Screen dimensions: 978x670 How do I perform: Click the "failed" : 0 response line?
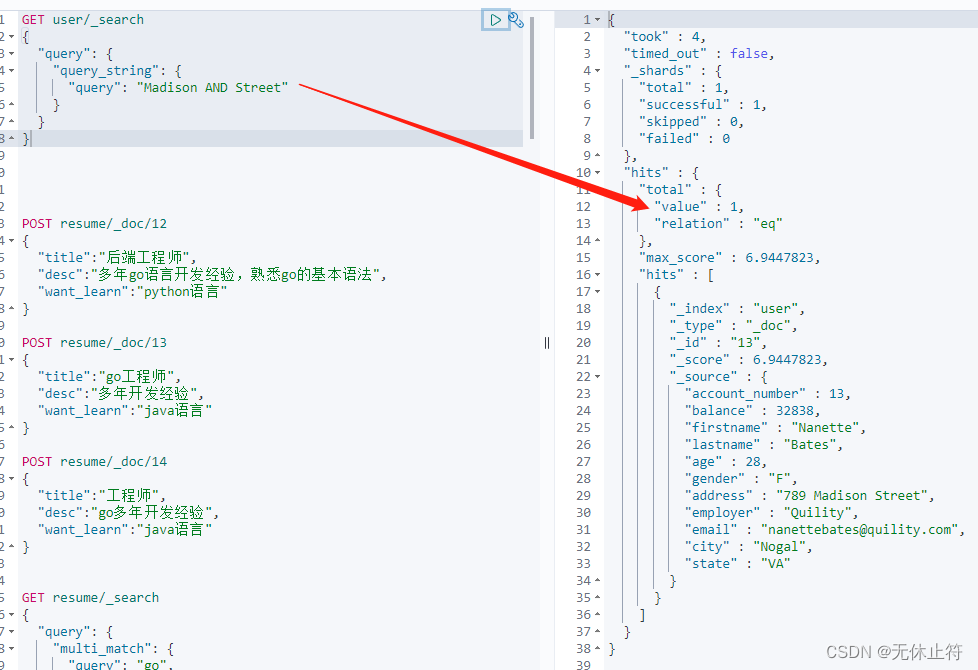[684, 138]
